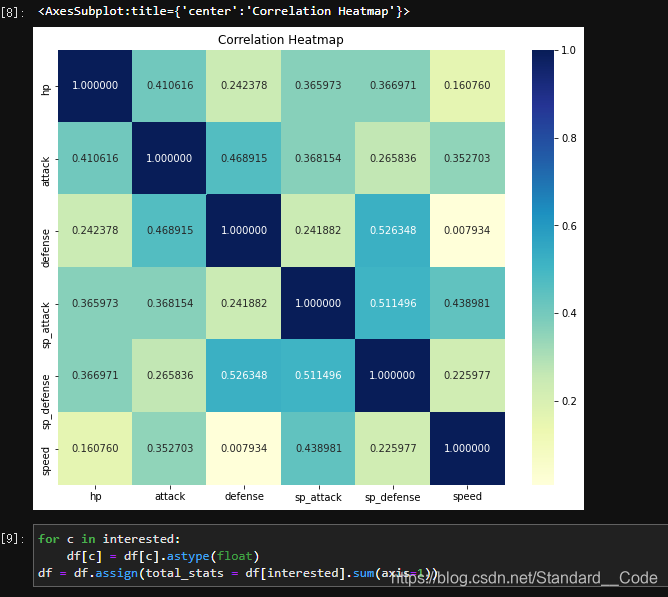This screenshot has height=597, width=668.
Task: Click the colorbar gradient beside the heatmap
Action: tap(543, 267)
